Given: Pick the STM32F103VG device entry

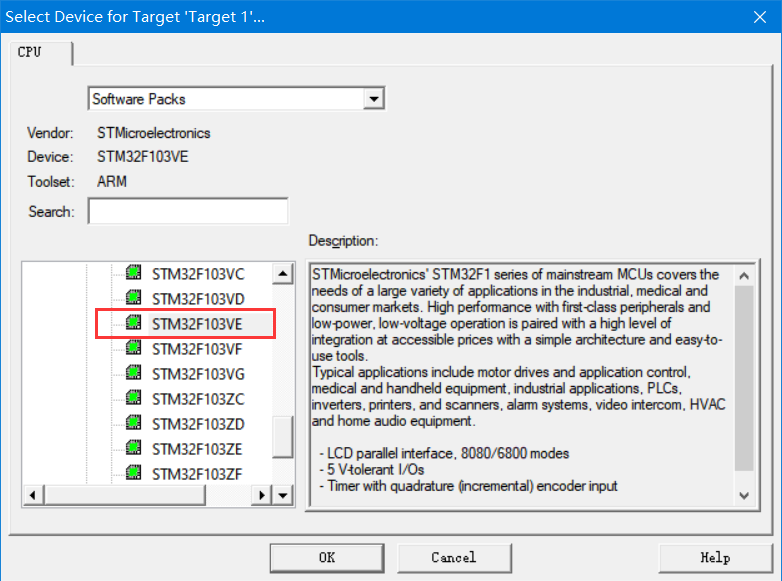Looking at the screenshot, I should point(198,374).
